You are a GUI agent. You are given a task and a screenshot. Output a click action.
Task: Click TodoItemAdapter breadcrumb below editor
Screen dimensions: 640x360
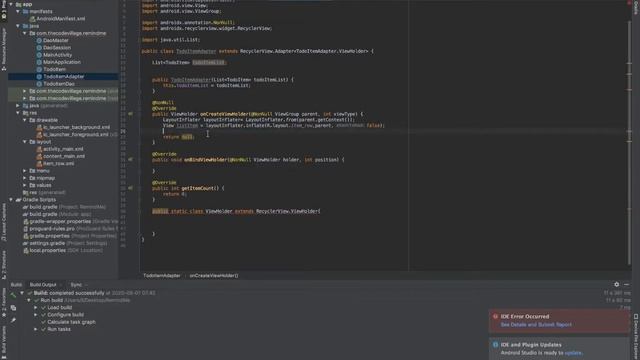162,276
